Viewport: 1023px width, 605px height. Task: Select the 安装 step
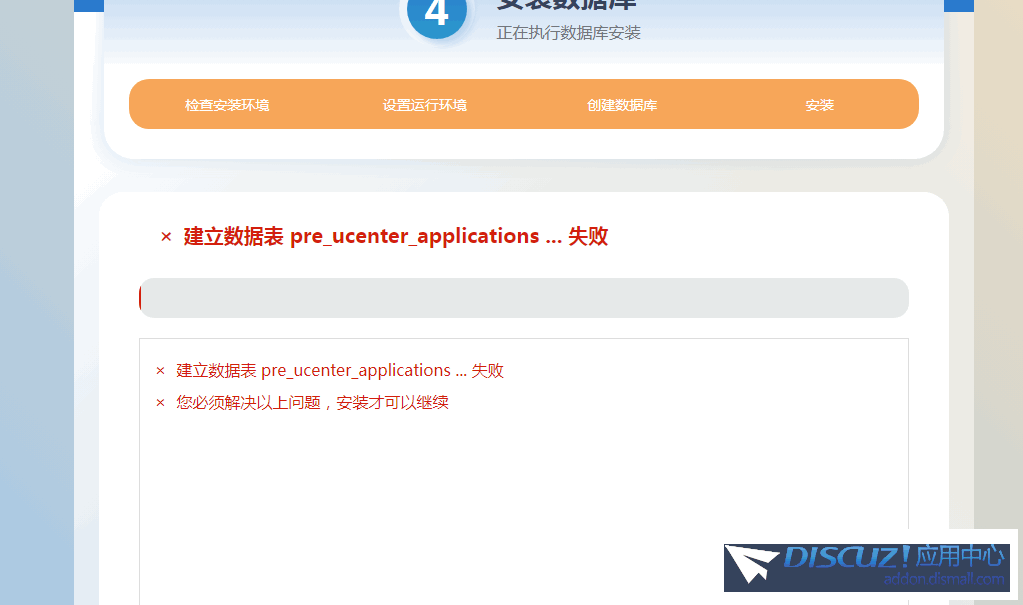[x=819, y=105]
